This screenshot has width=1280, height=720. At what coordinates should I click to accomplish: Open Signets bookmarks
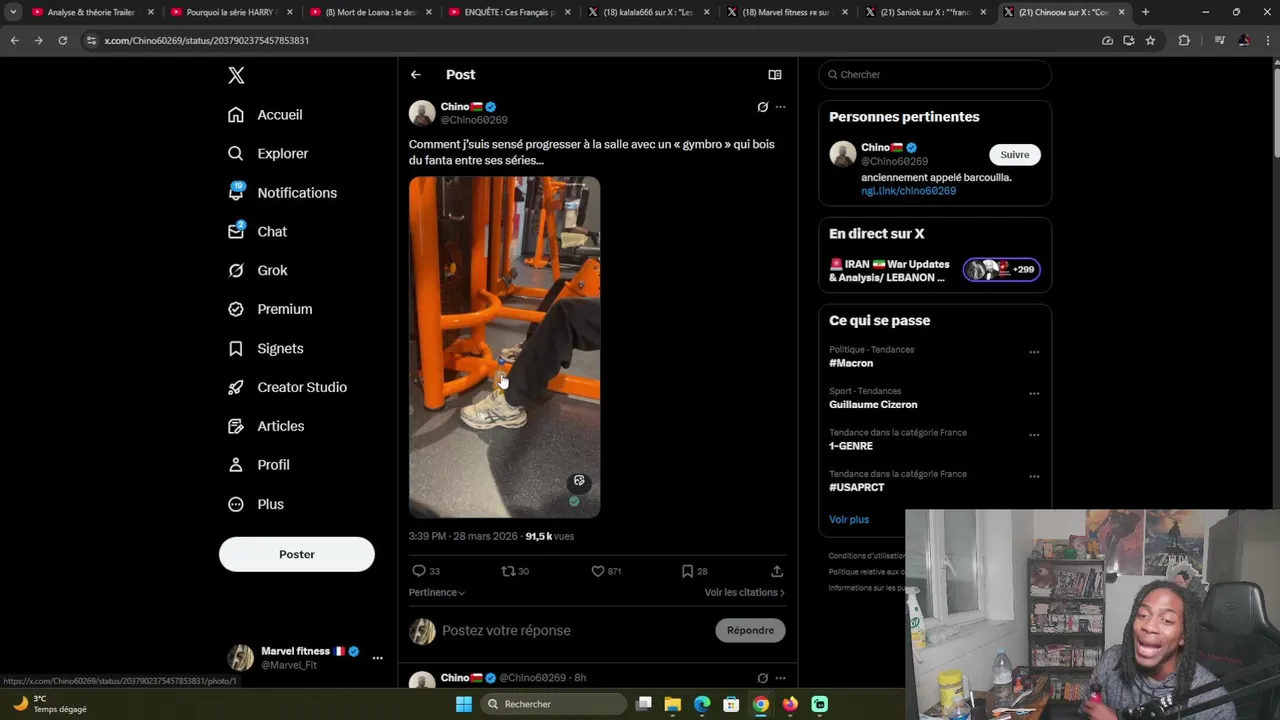click(x=265, y=348)
